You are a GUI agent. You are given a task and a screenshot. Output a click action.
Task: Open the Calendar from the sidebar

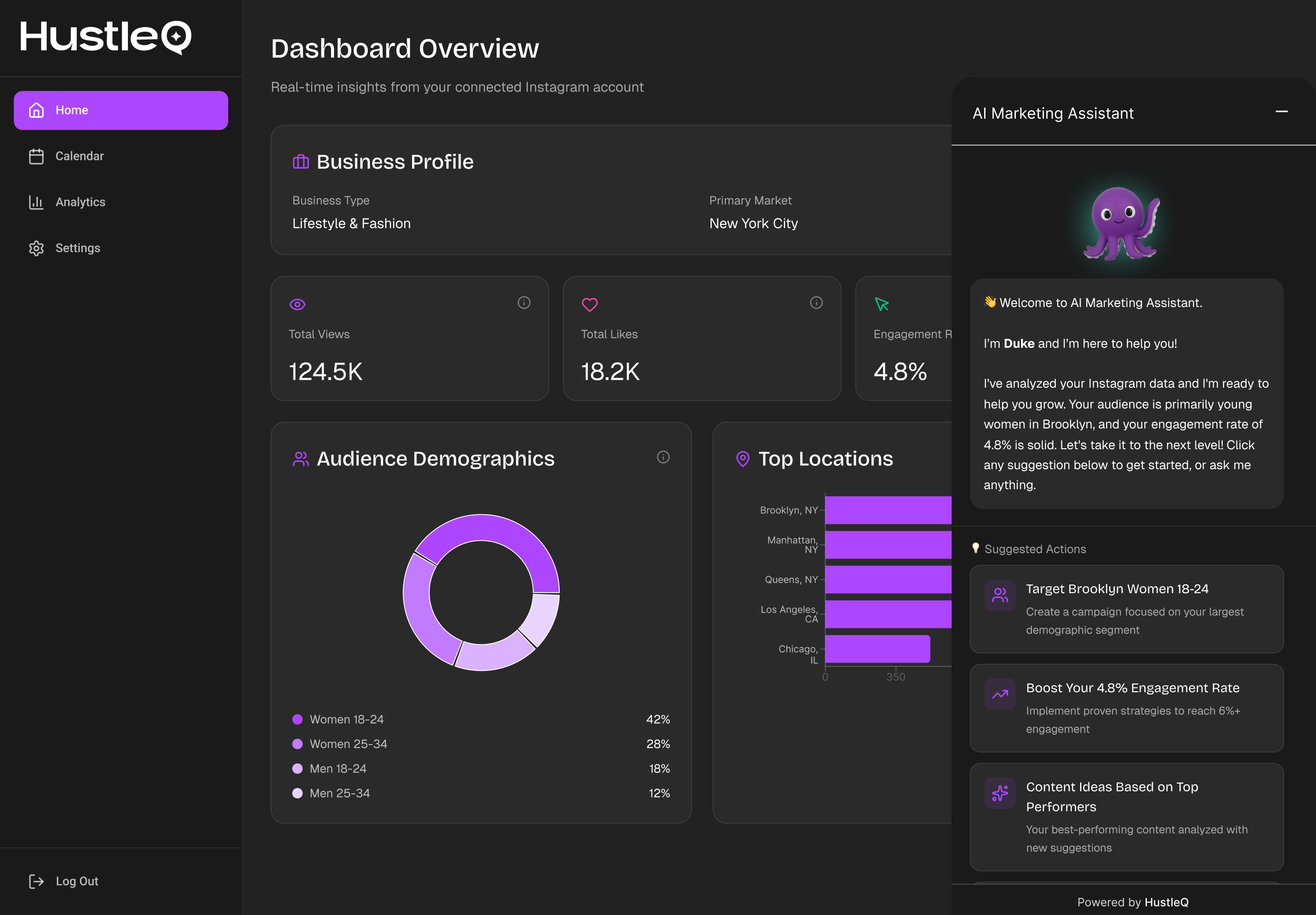80,156
